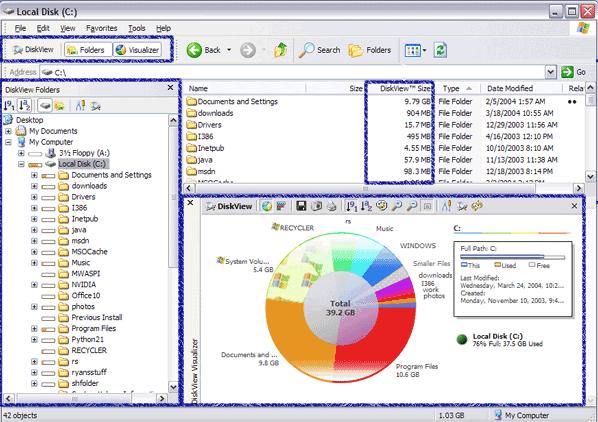Screen dimensions: 598x422
Task: Open the View menu
Action: pos(68,28)
